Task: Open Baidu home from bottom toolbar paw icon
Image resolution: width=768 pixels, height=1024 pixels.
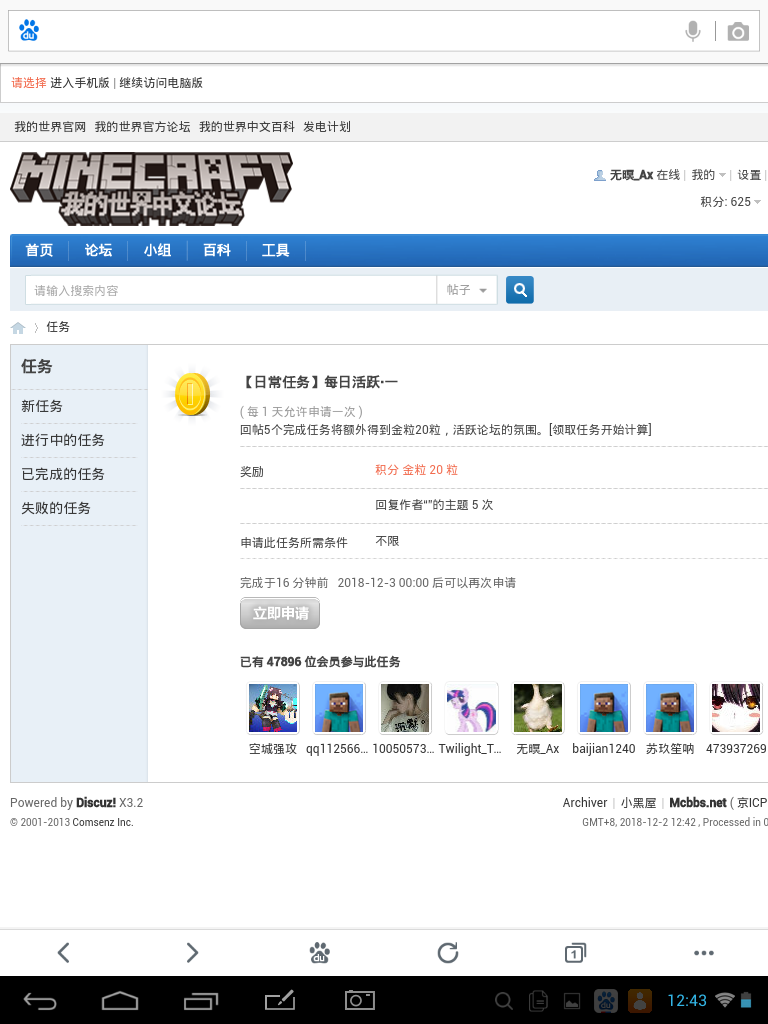Action: click(319, 953)
